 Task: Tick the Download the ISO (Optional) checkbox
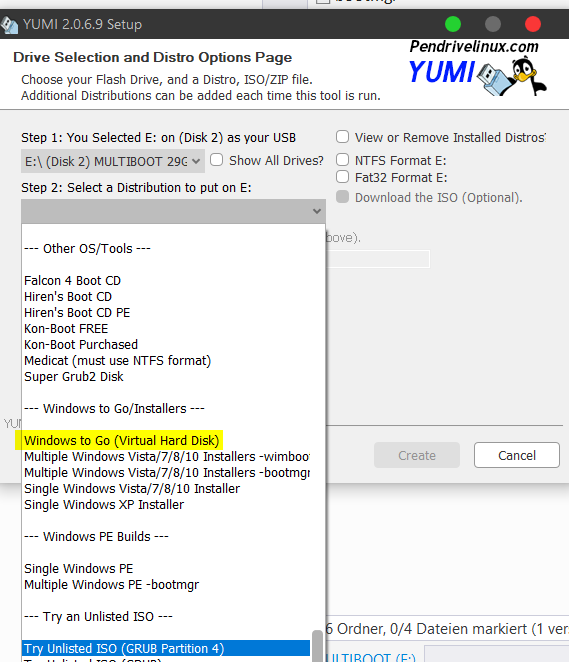point(342,197)
